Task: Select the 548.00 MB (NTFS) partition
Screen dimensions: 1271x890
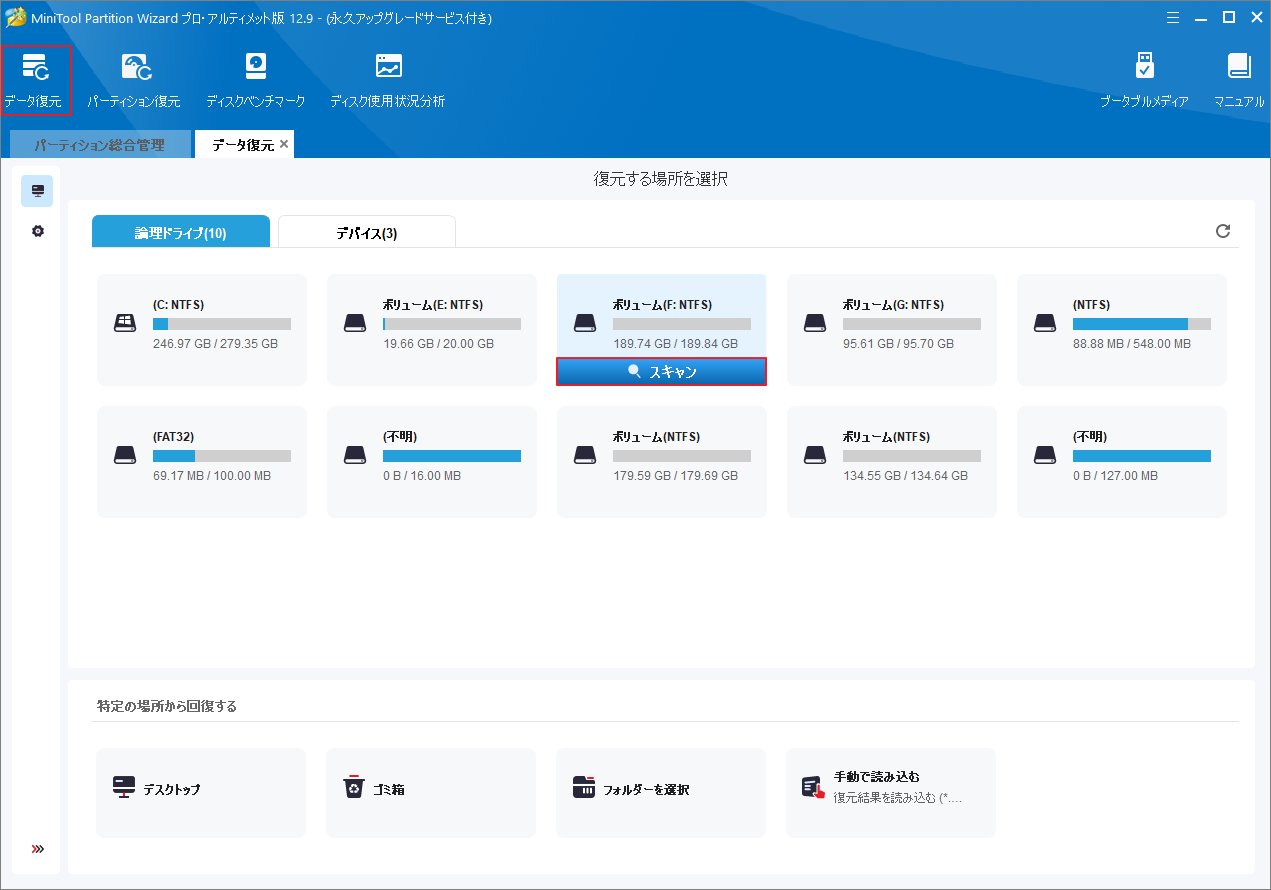Action: (x=1122, y=330)
